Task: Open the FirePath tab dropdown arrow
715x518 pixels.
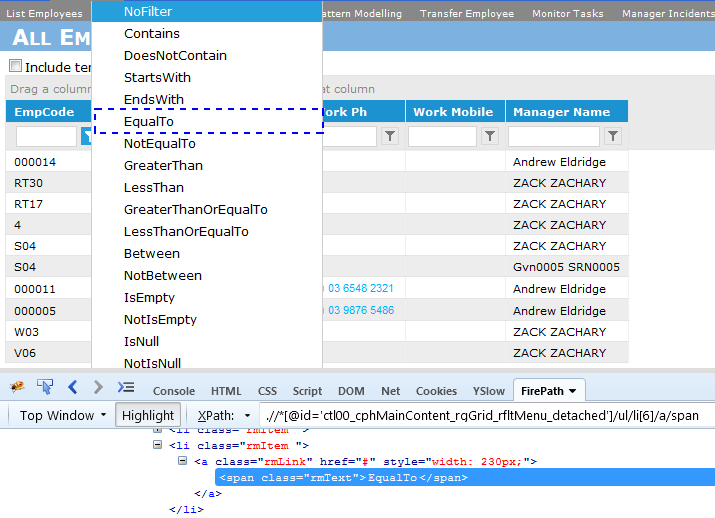Action: click(x=573, y=391)
